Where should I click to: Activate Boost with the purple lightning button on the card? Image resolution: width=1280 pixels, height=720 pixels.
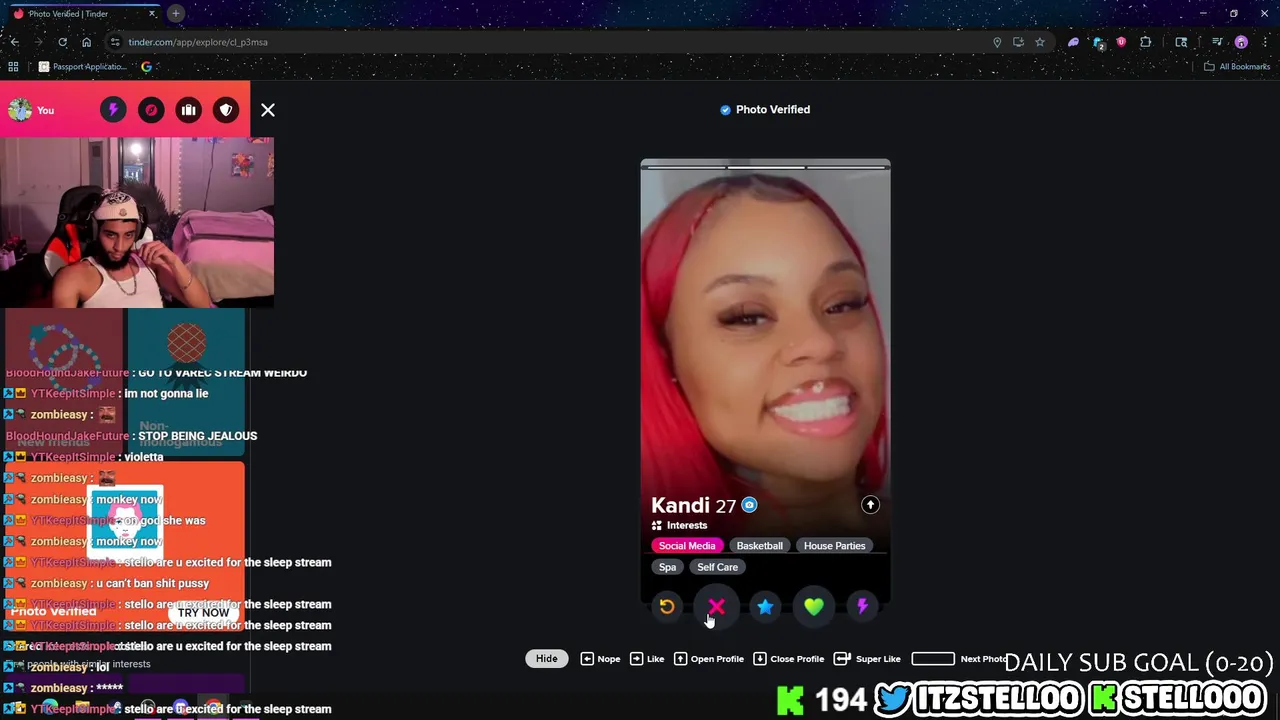point(862,606)
